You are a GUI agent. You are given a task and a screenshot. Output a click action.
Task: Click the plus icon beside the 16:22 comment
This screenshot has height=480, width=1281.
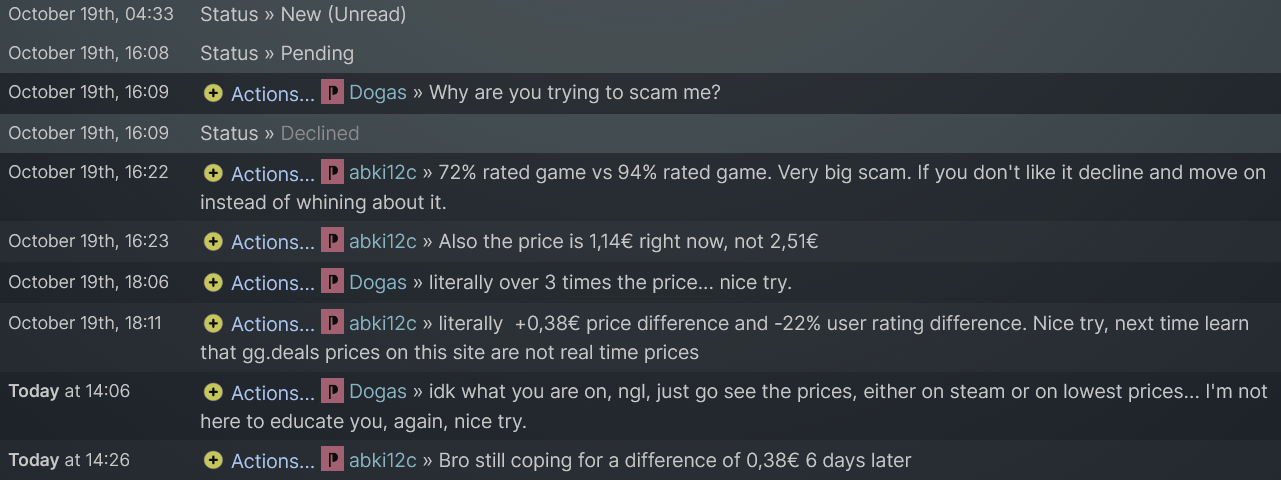click(x=213, y=173)
